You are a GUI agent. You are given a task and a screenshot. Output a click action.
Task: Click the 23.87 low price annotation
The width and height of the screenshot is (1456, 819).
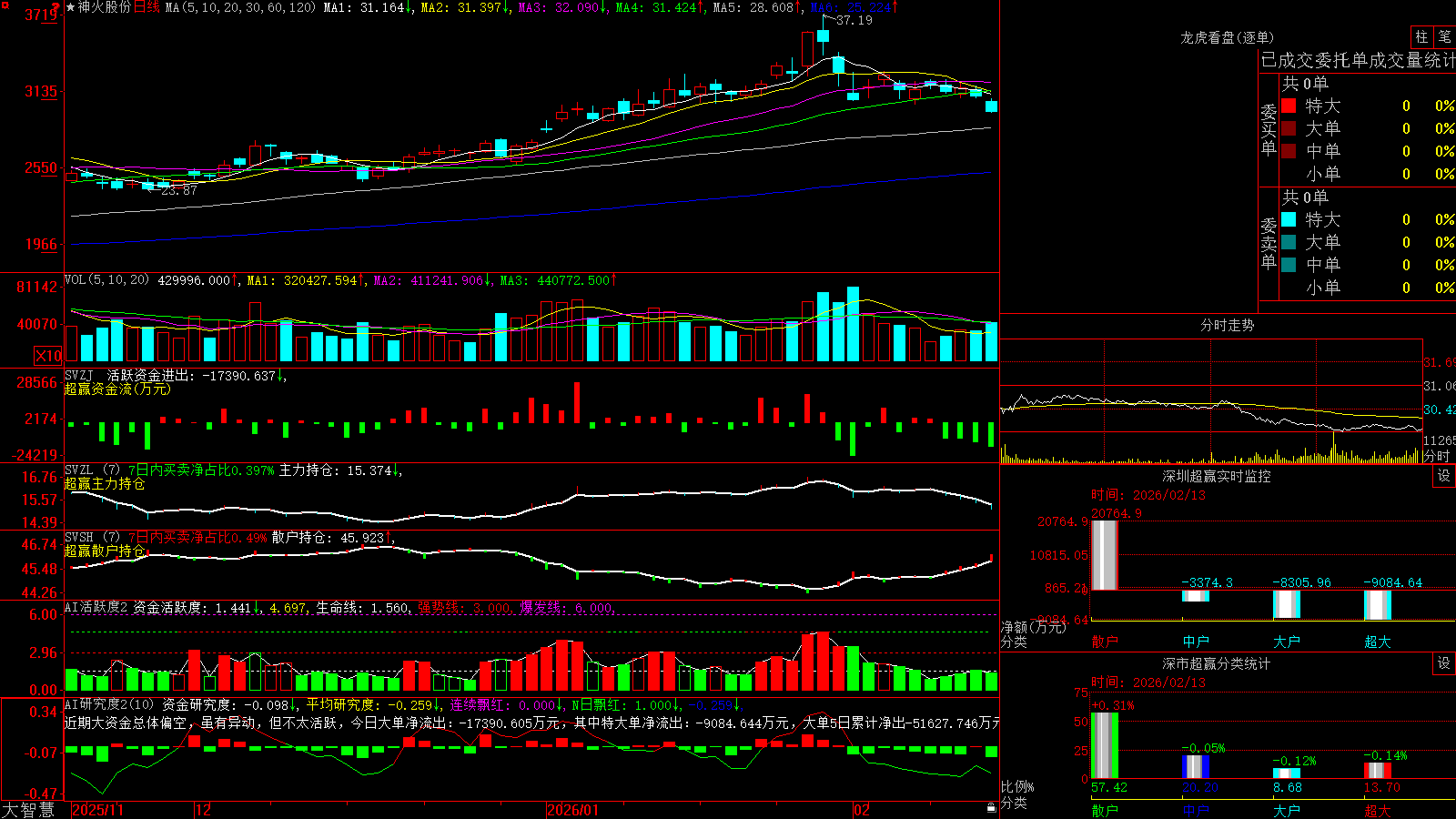(178, 190)
